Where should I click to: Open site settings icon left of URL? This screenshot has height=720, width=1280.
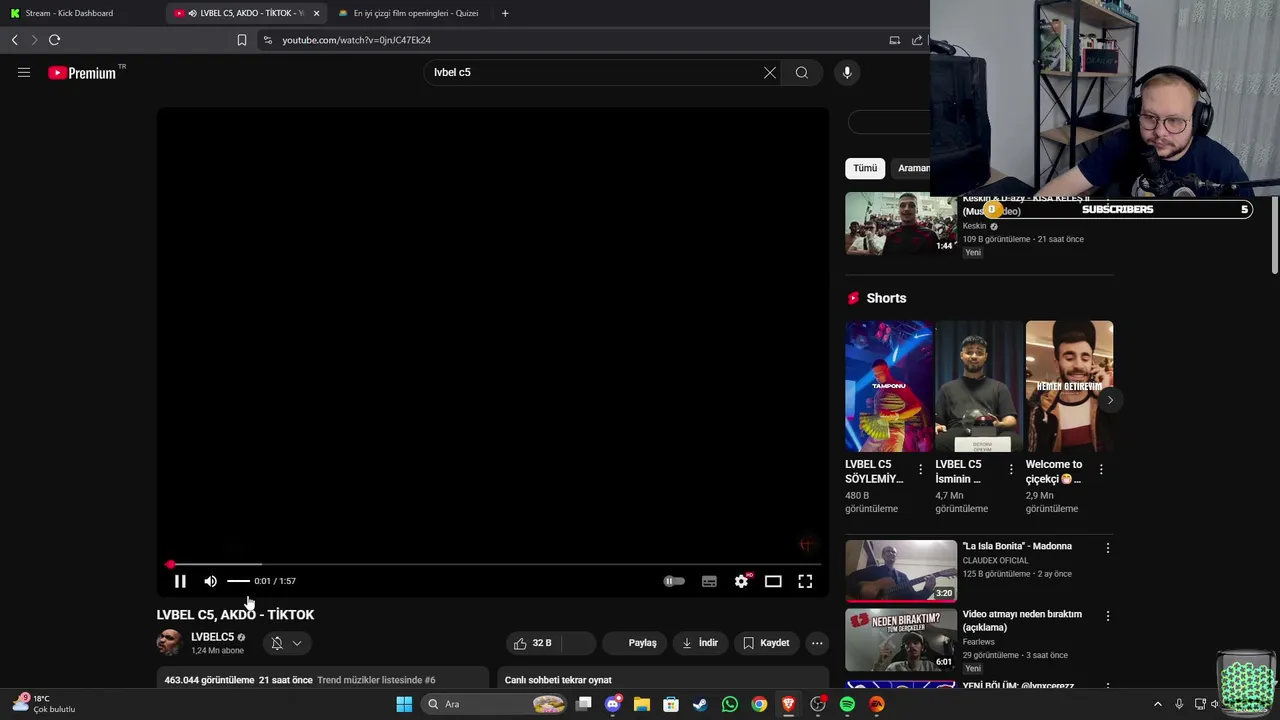point(267,40)
